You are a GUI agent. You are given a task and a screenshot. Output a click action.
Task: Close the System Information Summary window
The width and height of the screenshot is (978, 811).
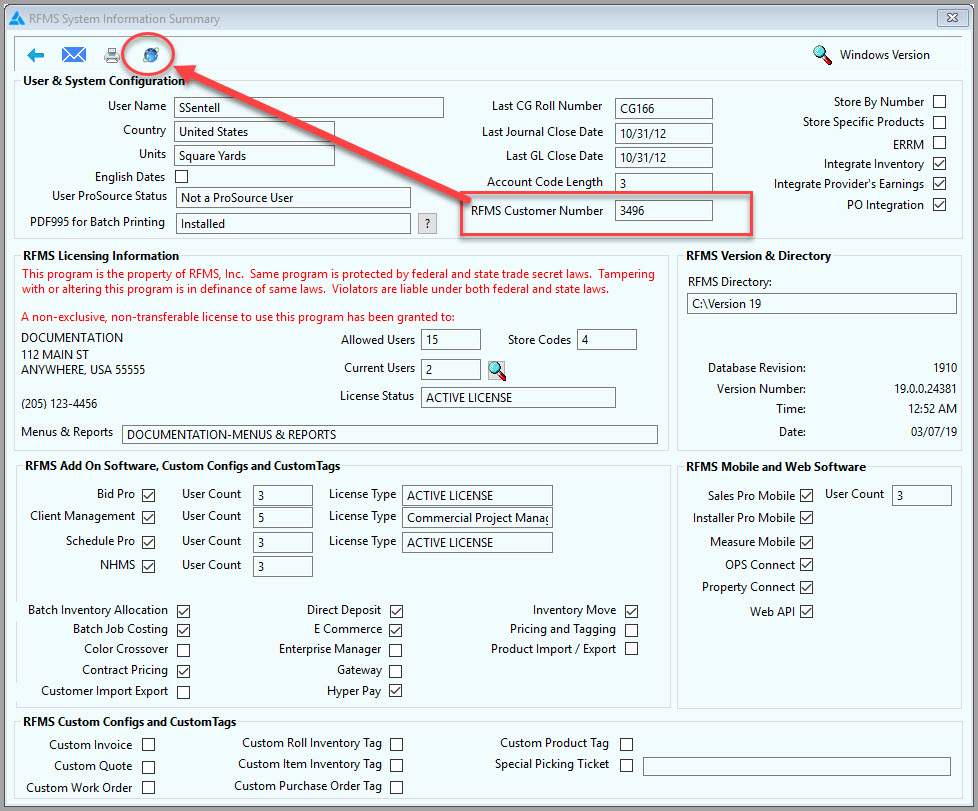[x=952, y=18]
